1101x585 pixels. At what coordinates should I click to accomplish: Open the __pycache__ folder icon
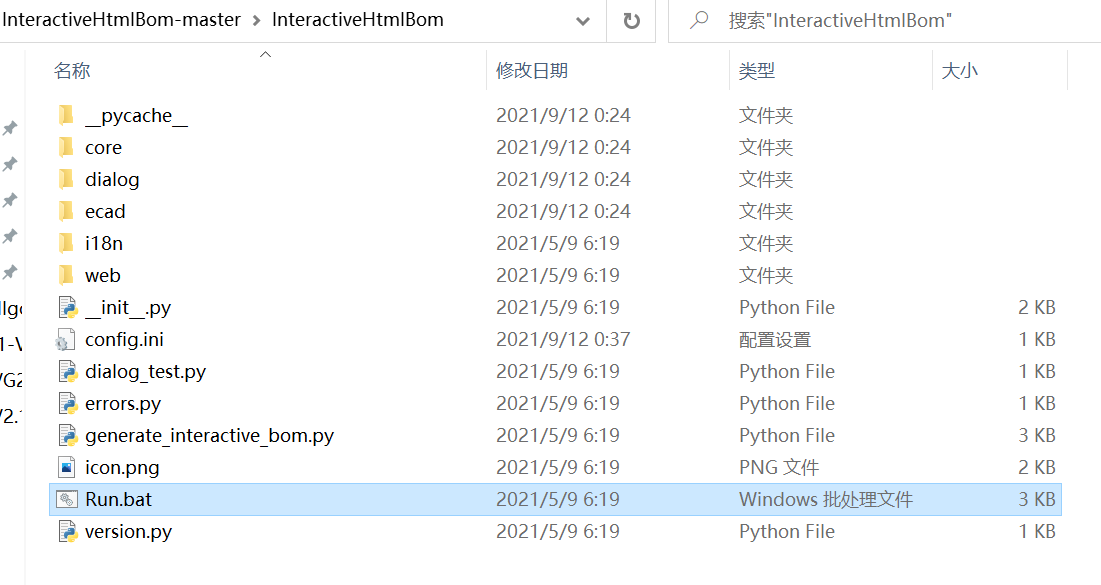(67, 115)
